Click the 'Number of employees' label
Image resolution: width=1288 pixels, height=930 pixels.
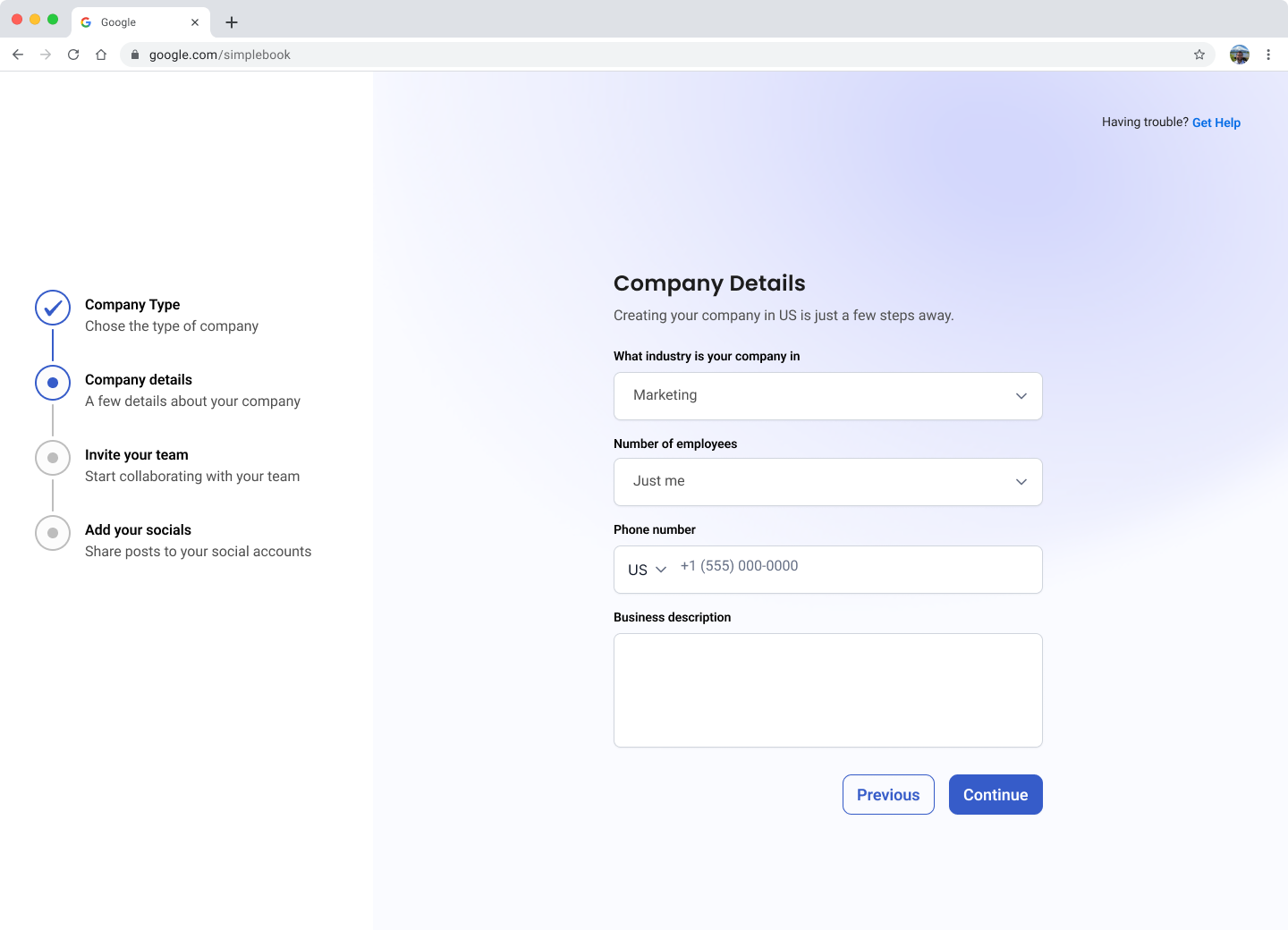click(x=675, y=444)
